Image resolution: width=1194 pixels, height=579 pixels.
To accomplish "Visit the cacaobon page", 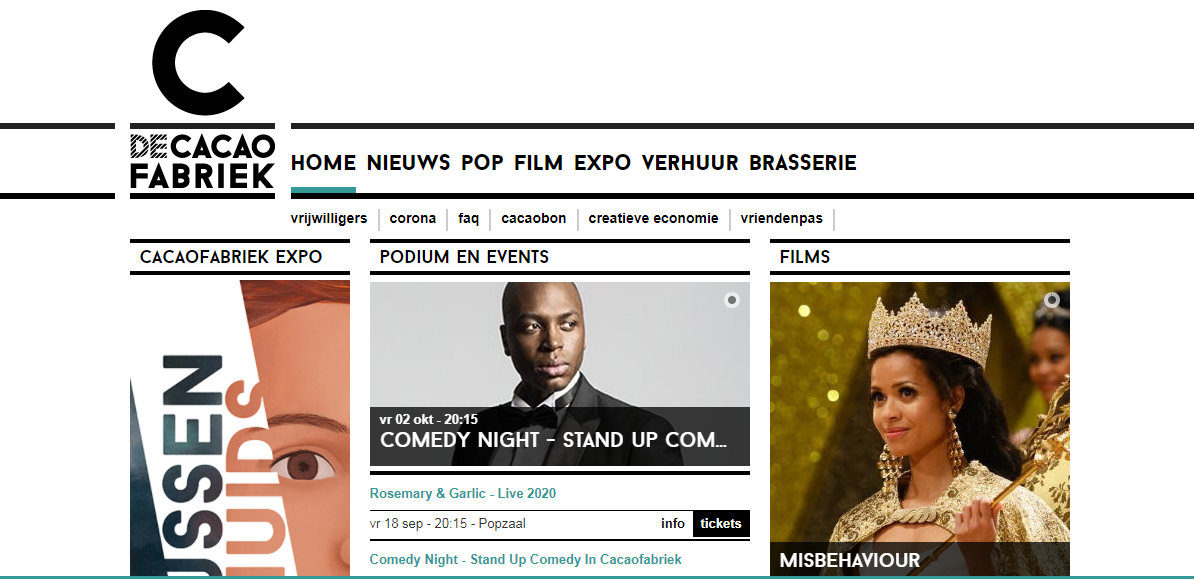I will coord(534,219).
